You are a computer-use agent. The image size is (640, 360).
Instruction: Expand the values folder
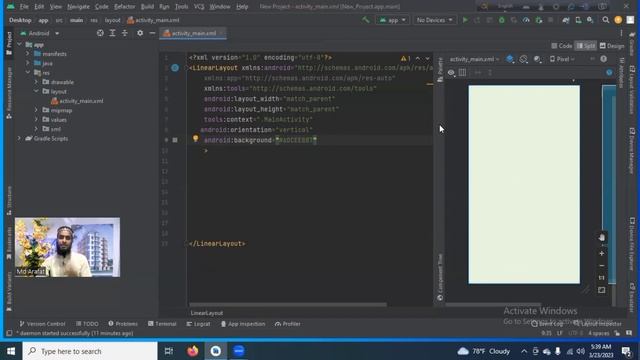(x=36, y=120)
